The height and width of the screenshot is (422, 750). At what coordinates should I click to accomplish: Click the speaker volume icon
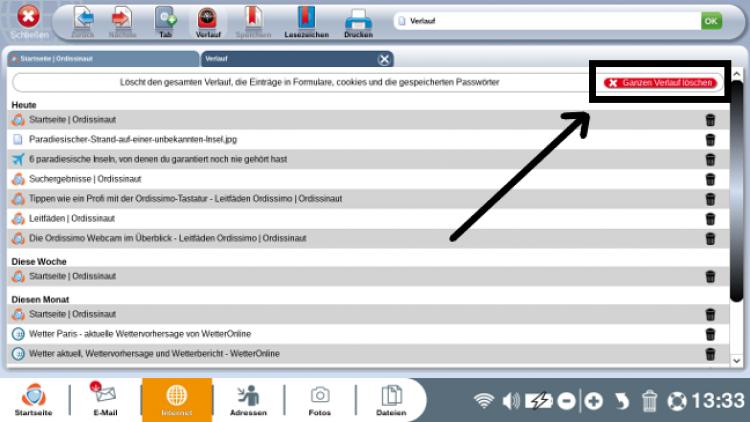pos(511,401)
